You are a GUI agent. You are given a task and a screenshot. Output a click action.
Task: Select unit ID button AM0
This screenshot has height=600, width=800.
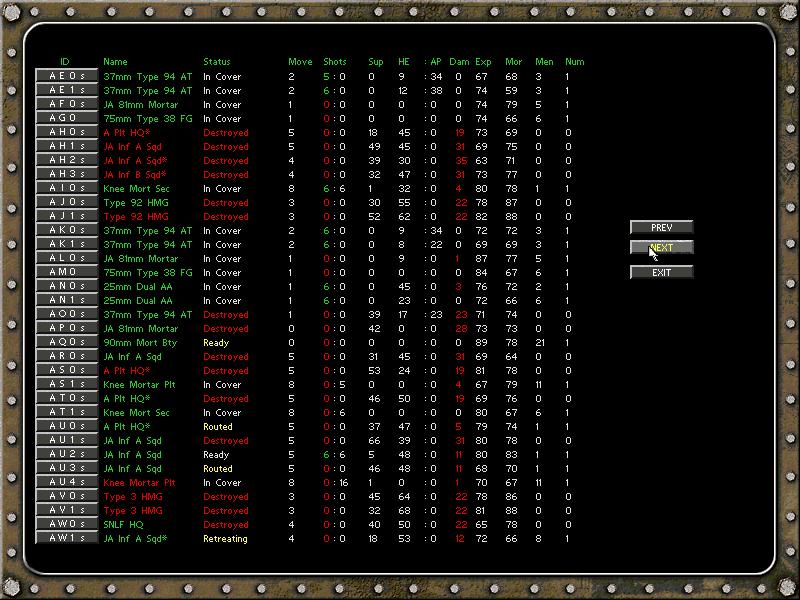pyautogui.click(x=66, y=272)
